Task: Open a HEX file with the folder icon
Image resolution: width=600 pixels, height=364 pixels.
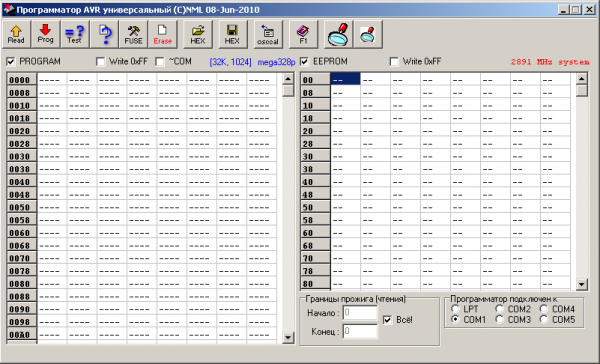Action: click(x=198, y=34)
